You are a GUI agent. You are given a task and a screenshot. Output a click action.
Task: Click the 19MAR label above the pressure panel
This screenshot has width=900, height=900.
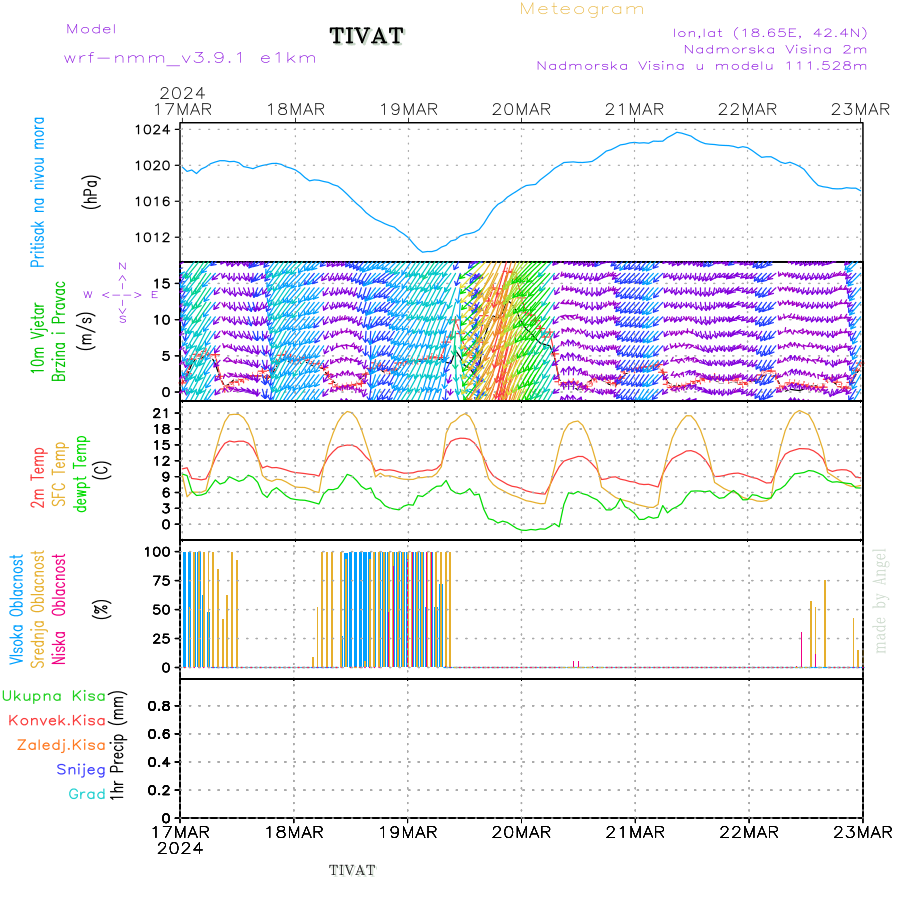[408, 110]
